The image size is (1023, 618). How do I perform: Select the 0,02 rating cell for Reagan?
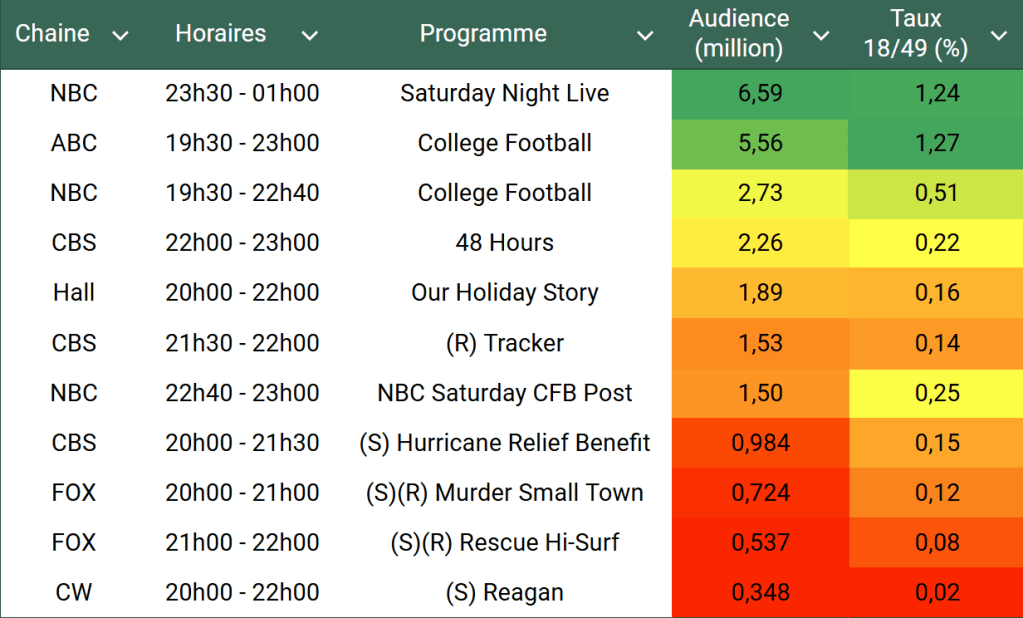[936, 592]
